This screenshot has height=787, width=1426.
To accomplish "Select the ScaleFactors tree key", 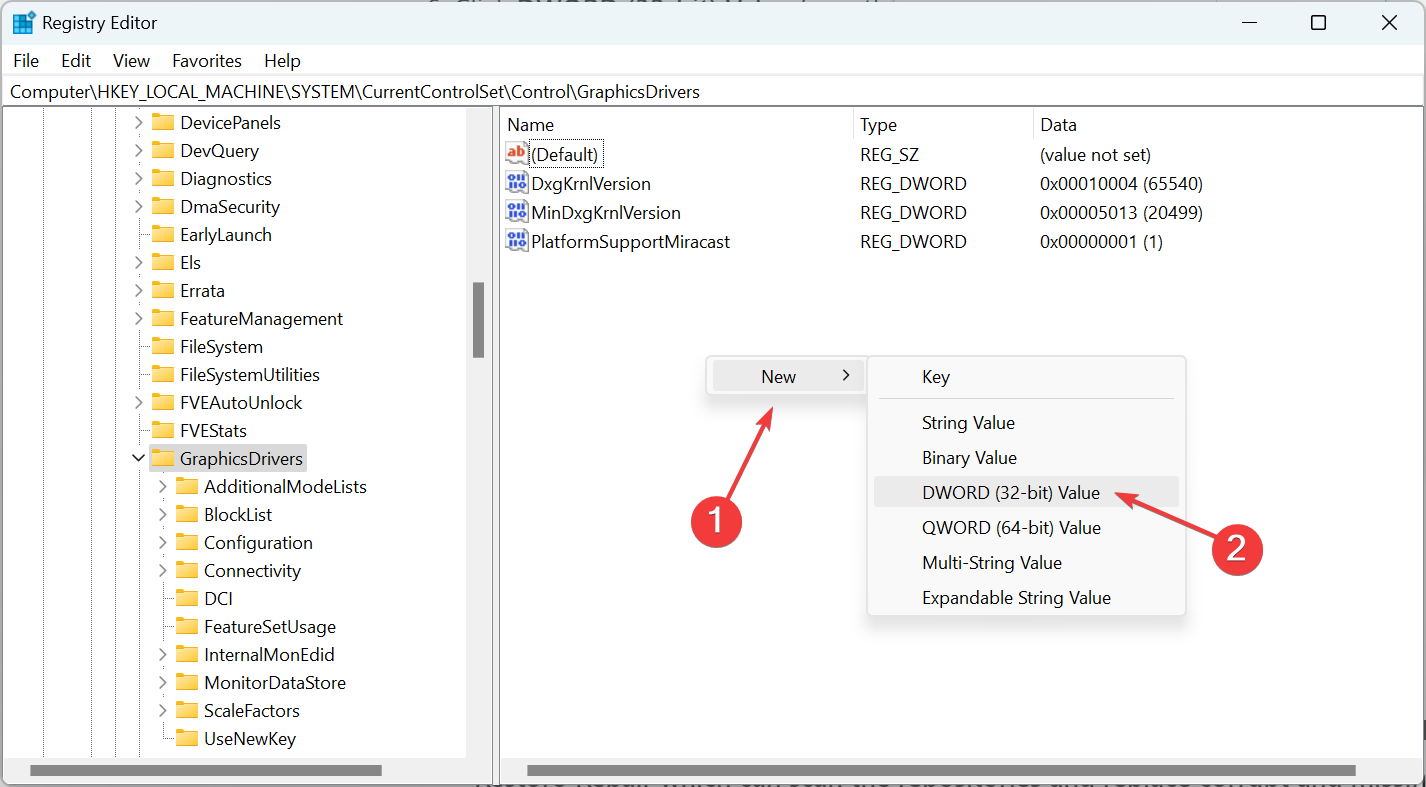I will 251,710.
